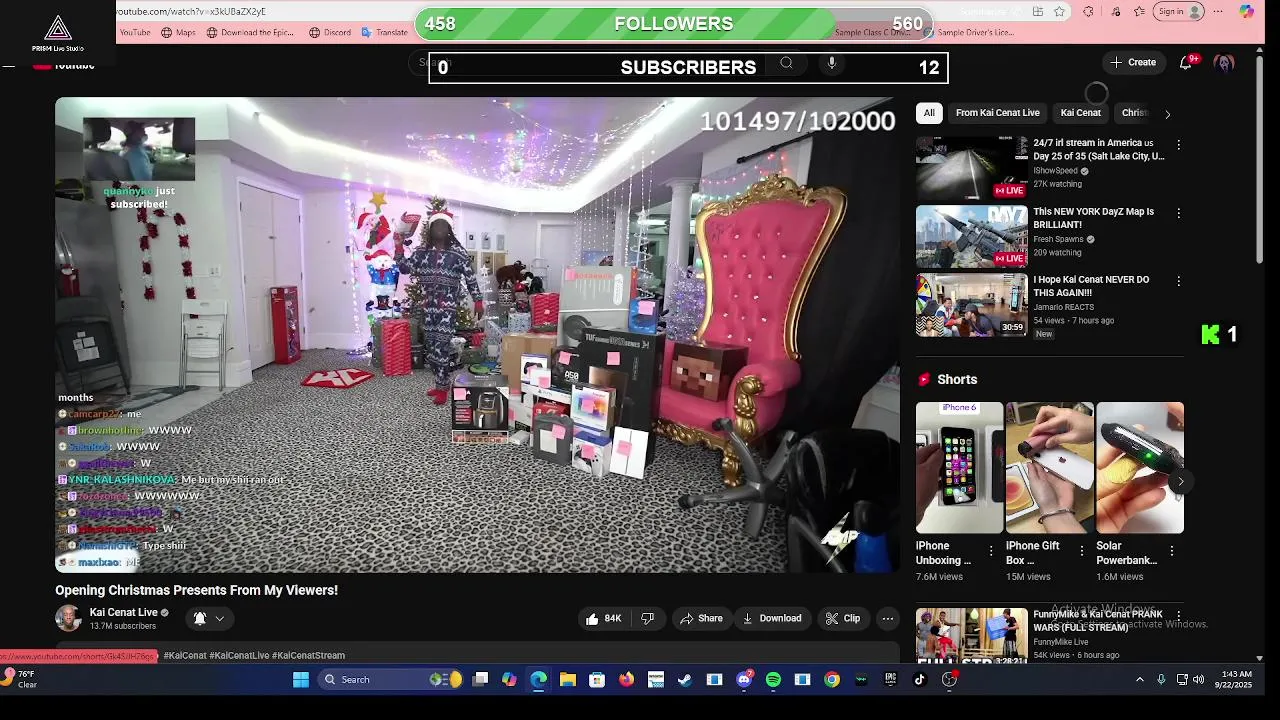Click the Create button
Viewport: 1280px width, 720px height.
pyautogui.click(x=1132, y=62)
